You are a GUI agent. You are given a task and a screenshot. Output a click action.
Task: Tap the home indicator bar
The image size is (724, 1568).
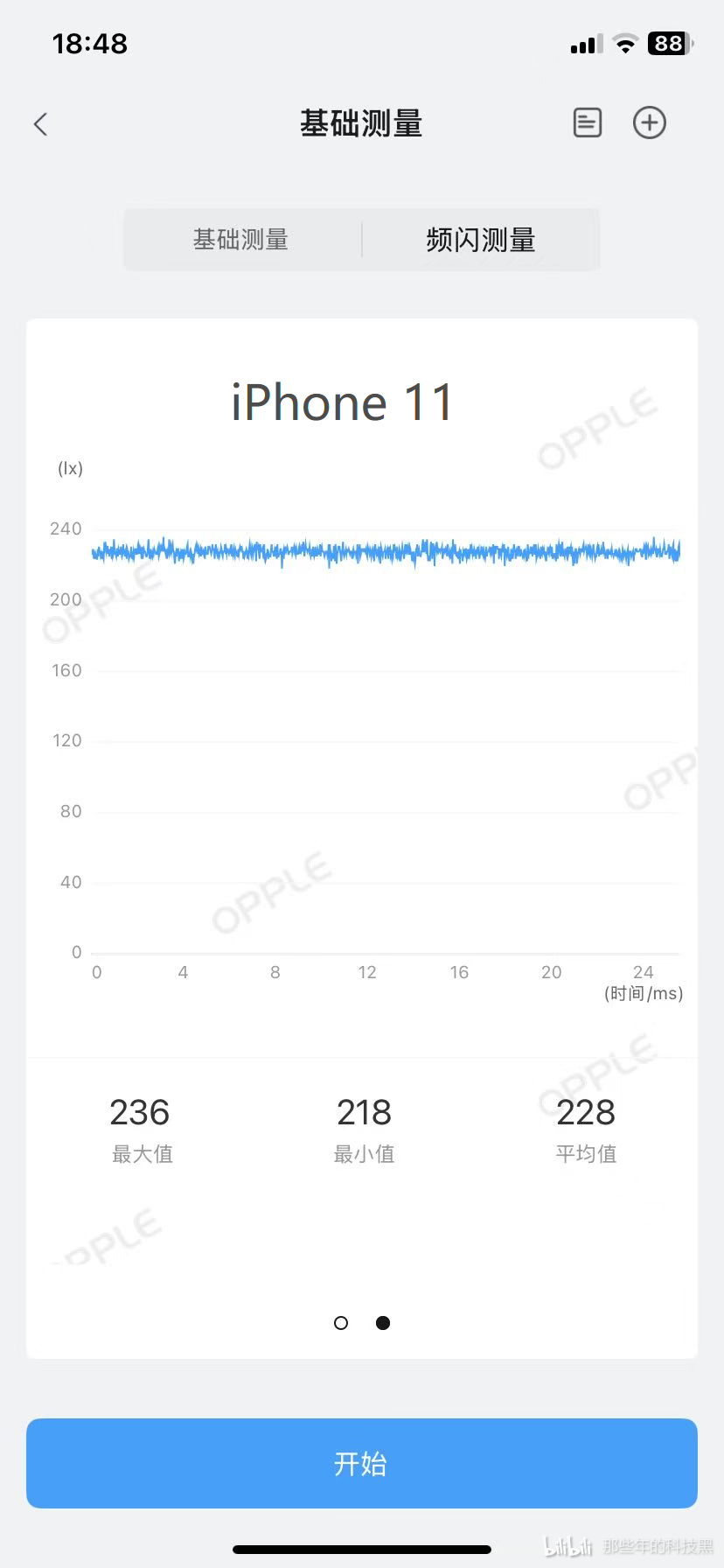pyautogui.click(x=362, y=1550)
